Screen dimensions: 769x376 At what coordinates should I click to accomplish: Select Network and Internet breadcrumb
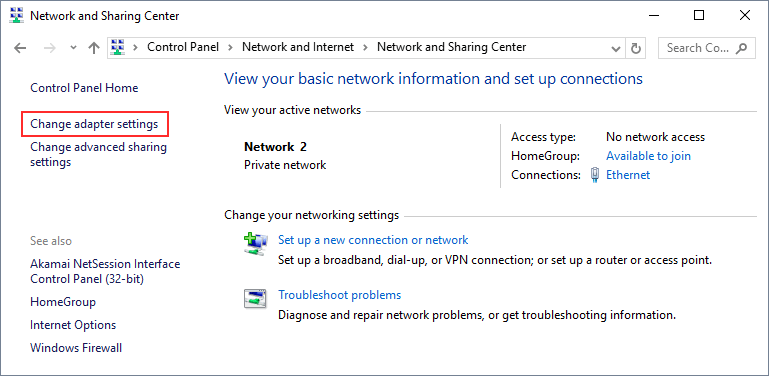click(x=298, y=47)
